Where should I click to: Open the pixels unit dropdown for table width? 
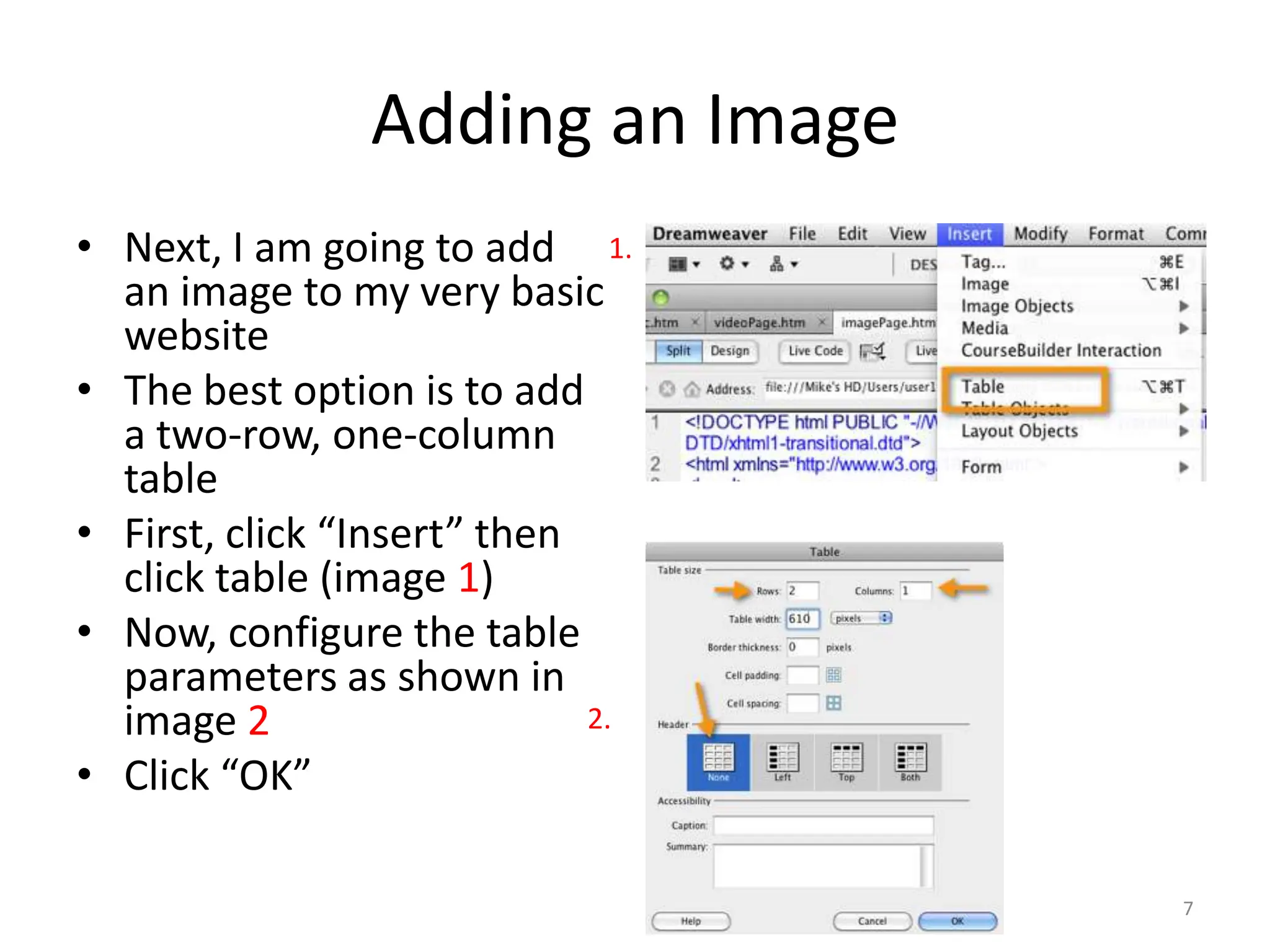point(861,618)
